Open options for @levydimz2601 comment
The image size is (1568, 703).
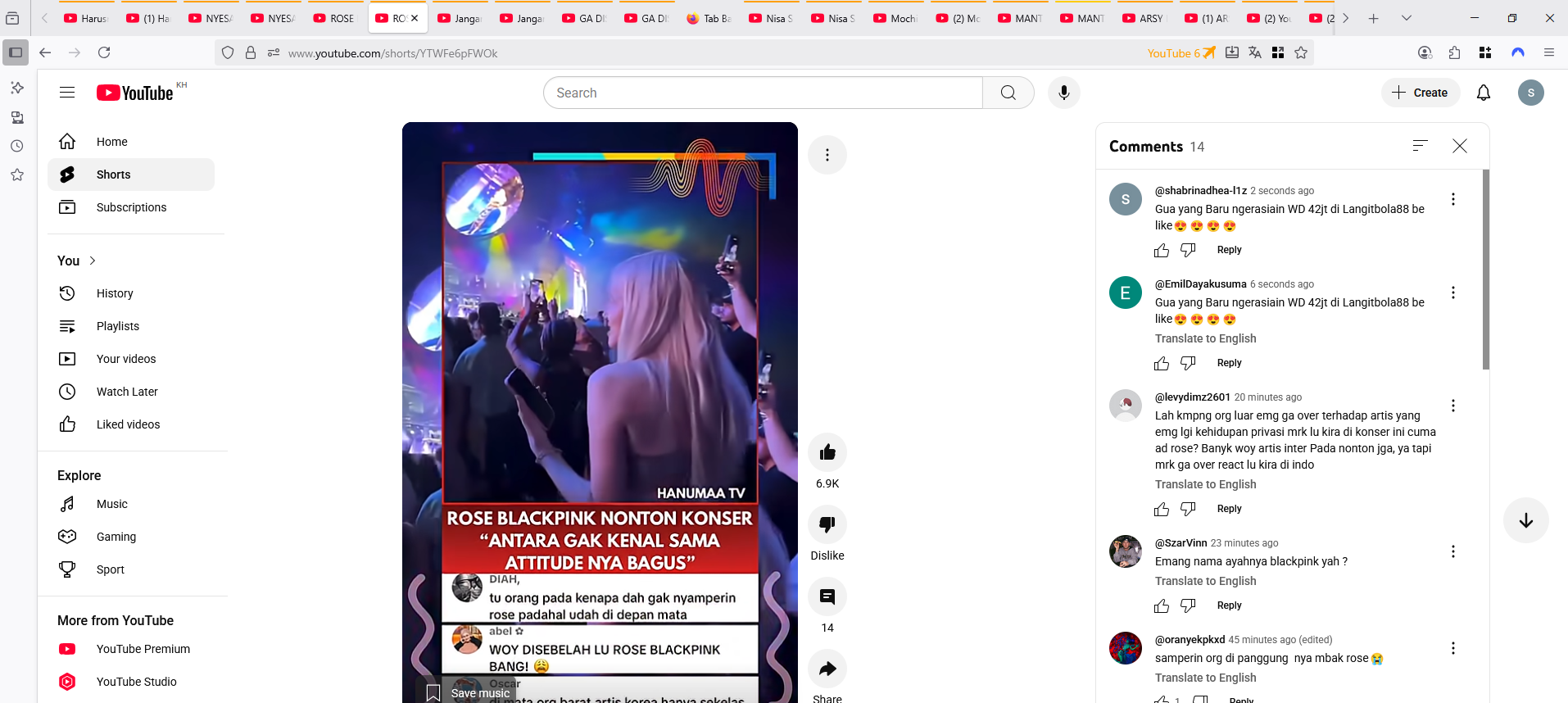coord(1452,406)
